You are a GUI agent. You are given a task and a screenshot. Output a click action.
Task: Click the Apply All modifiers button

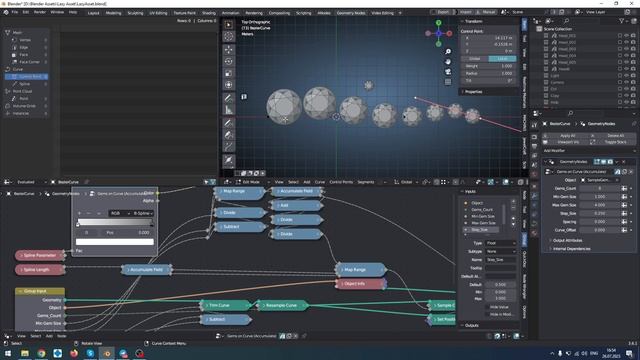[568, 136]
